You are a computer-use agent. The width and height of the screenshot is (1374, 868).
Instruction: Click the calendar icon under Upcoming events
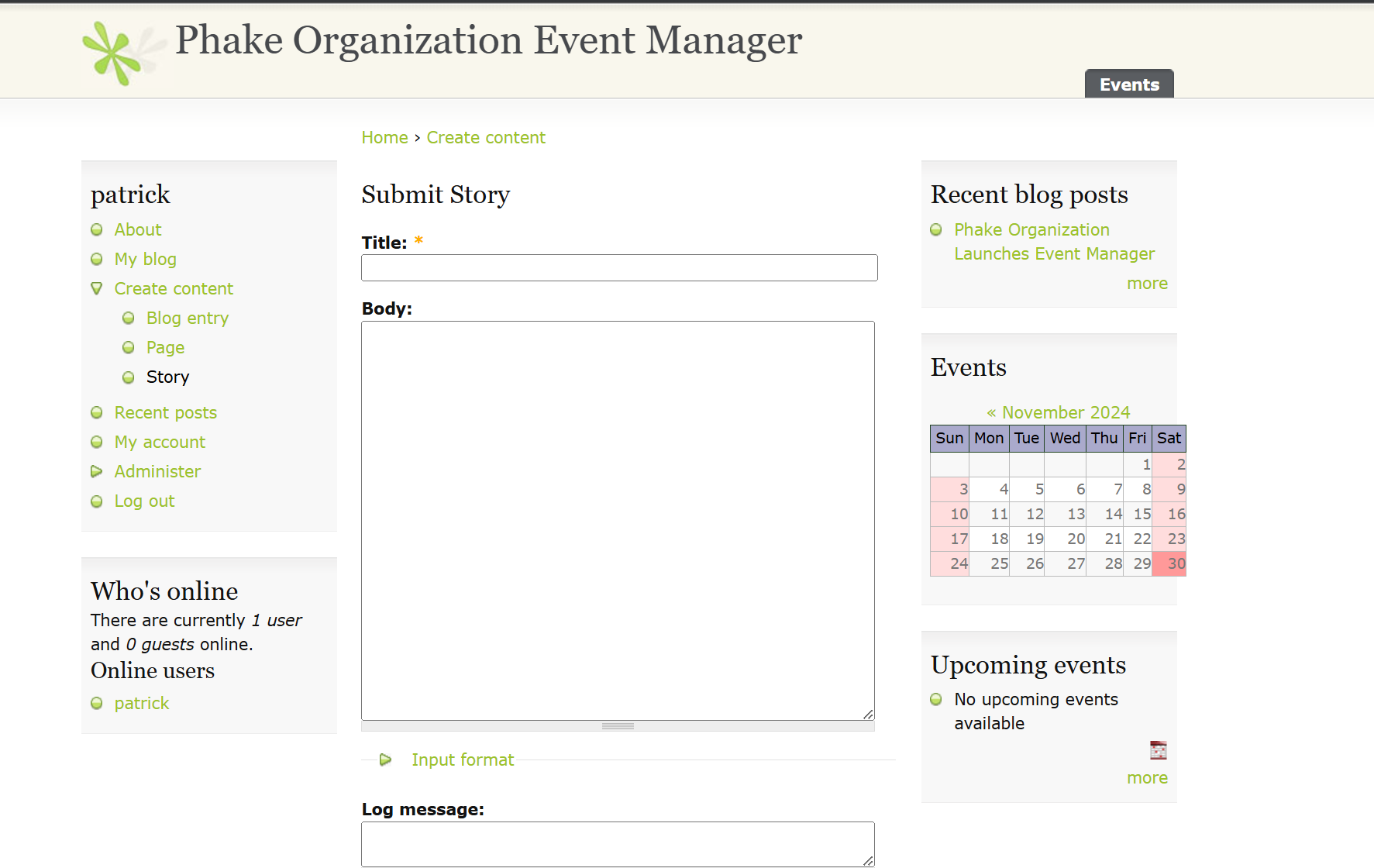click(1158, 749)
